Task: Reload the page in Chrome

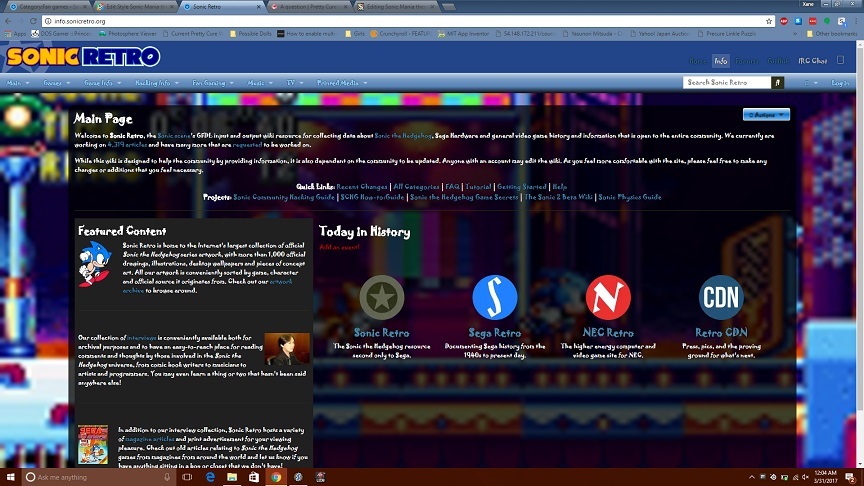Action: pyautogui.click(x=33, y=21)
